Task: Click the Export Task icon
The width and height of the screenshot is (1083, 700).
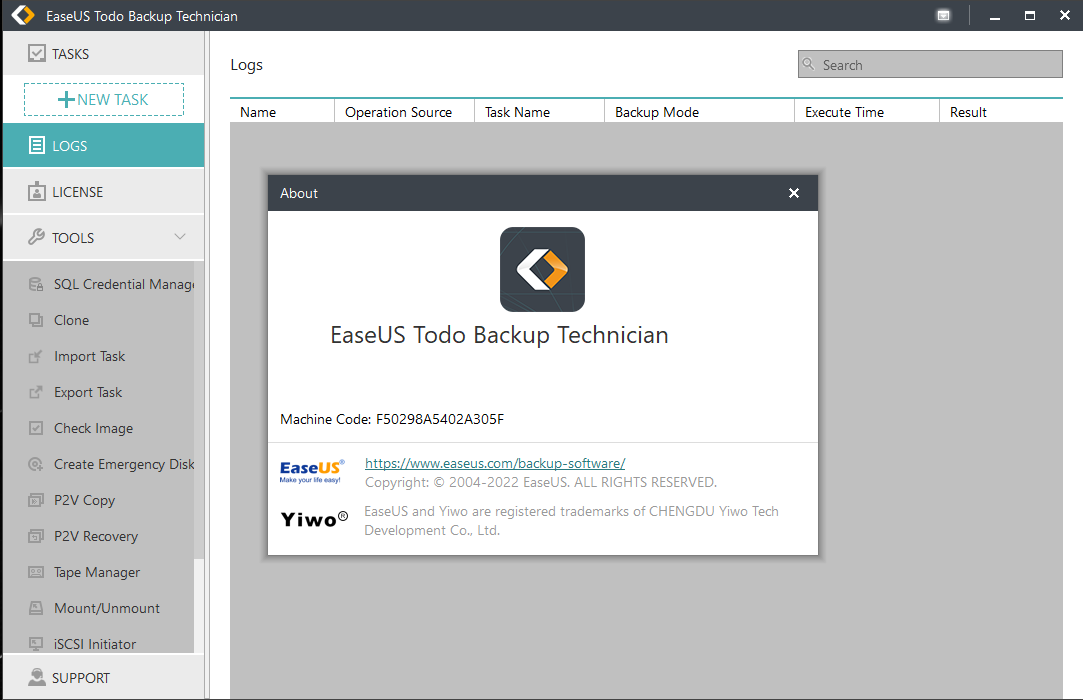Action: click(36, 392)
